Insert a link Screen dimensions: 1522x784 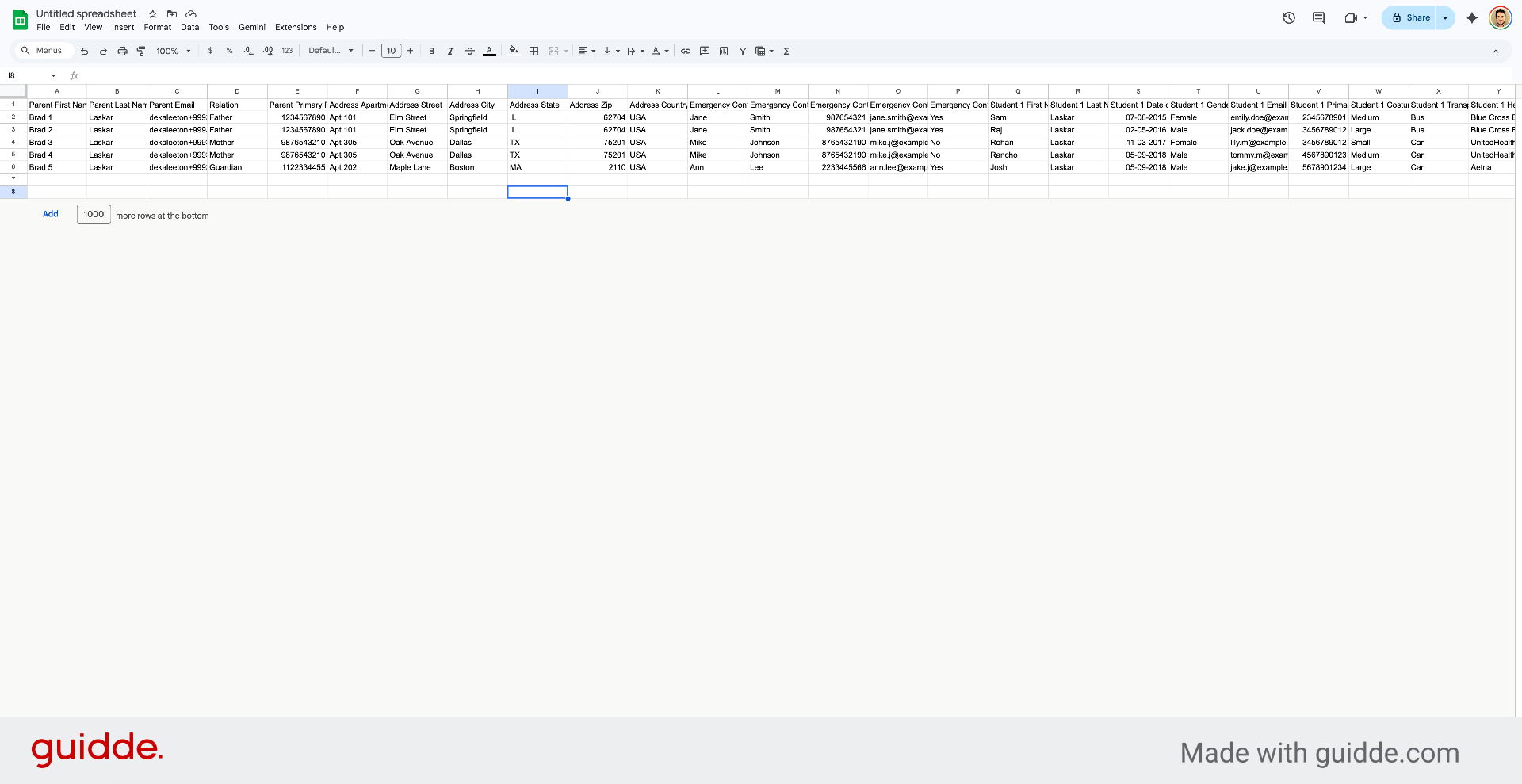click(x=686, y=51)
